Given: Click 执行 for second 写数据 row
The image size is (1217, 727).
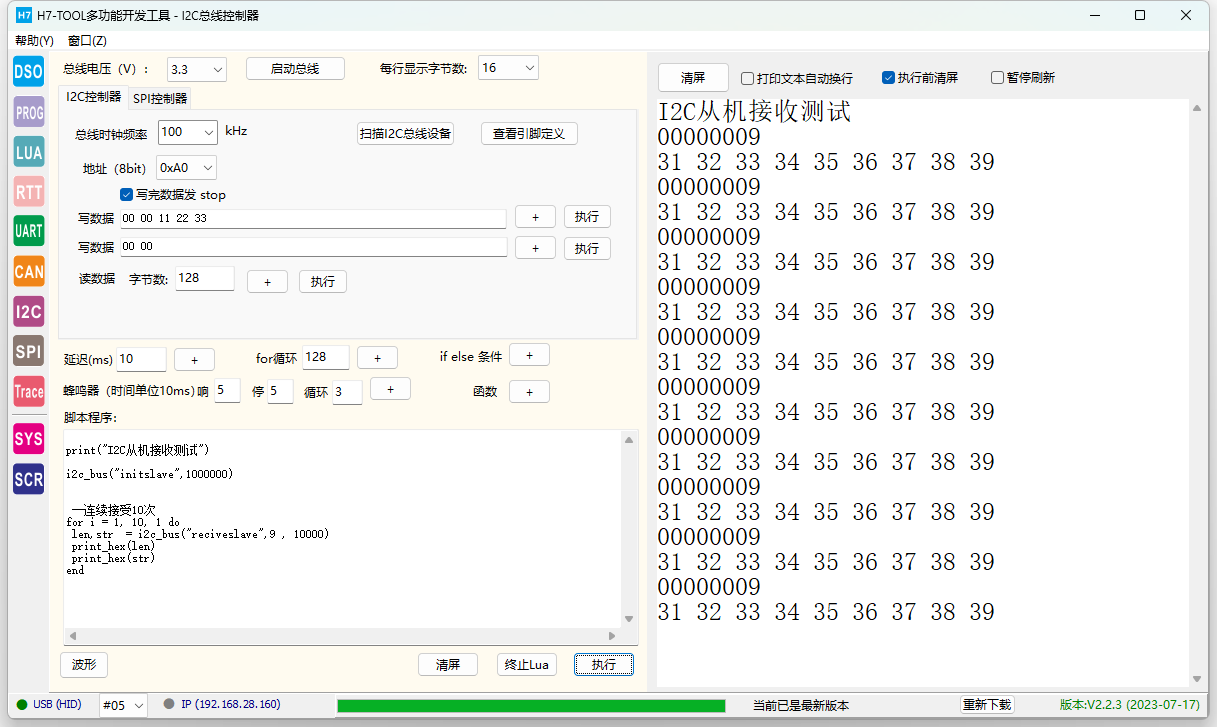Looking at the screenshot, I should (587, 248).
